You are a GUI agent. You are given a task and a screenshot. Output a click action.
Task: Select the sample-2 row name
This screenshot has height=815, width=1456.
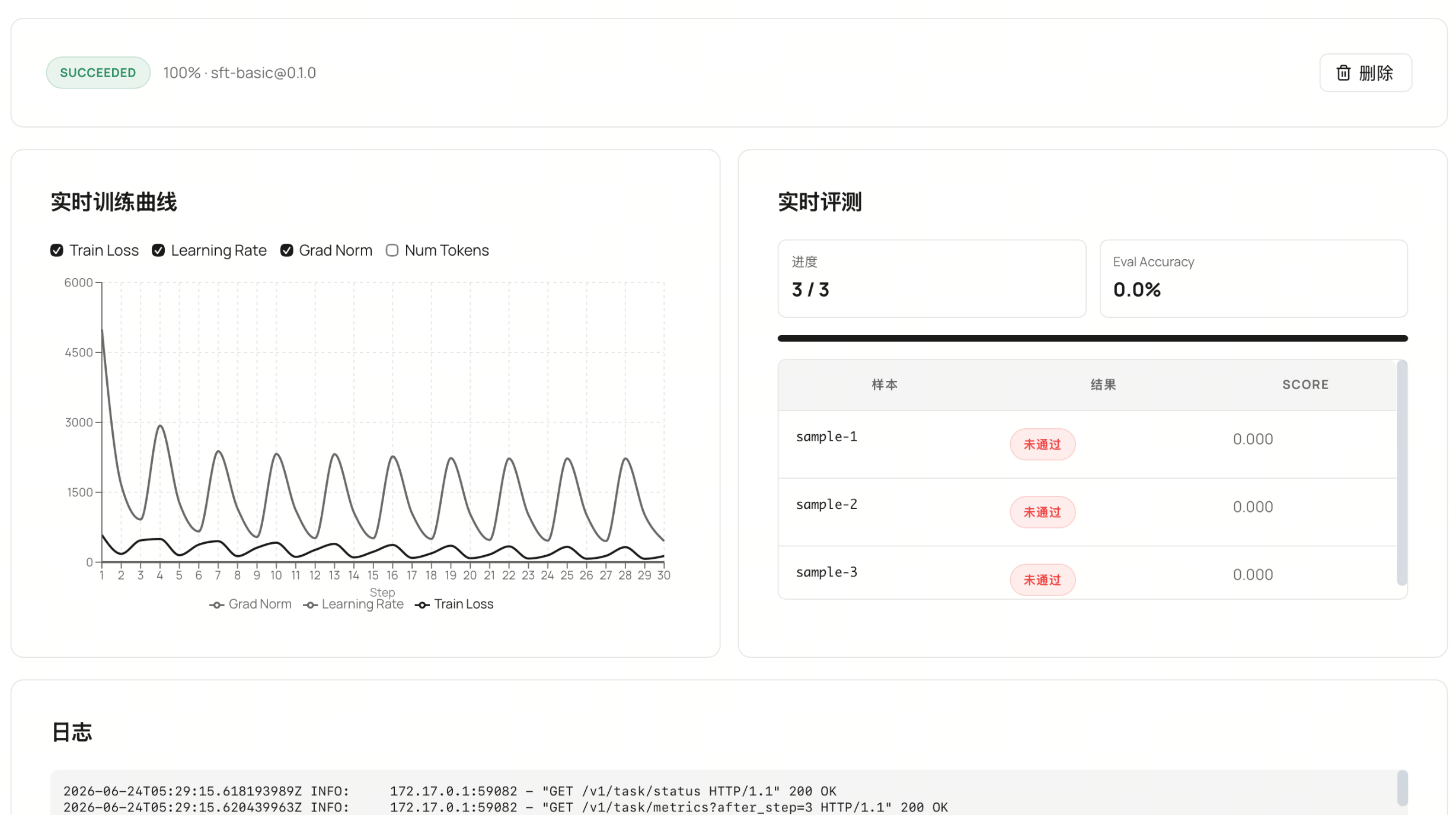(x=826, y=504)
